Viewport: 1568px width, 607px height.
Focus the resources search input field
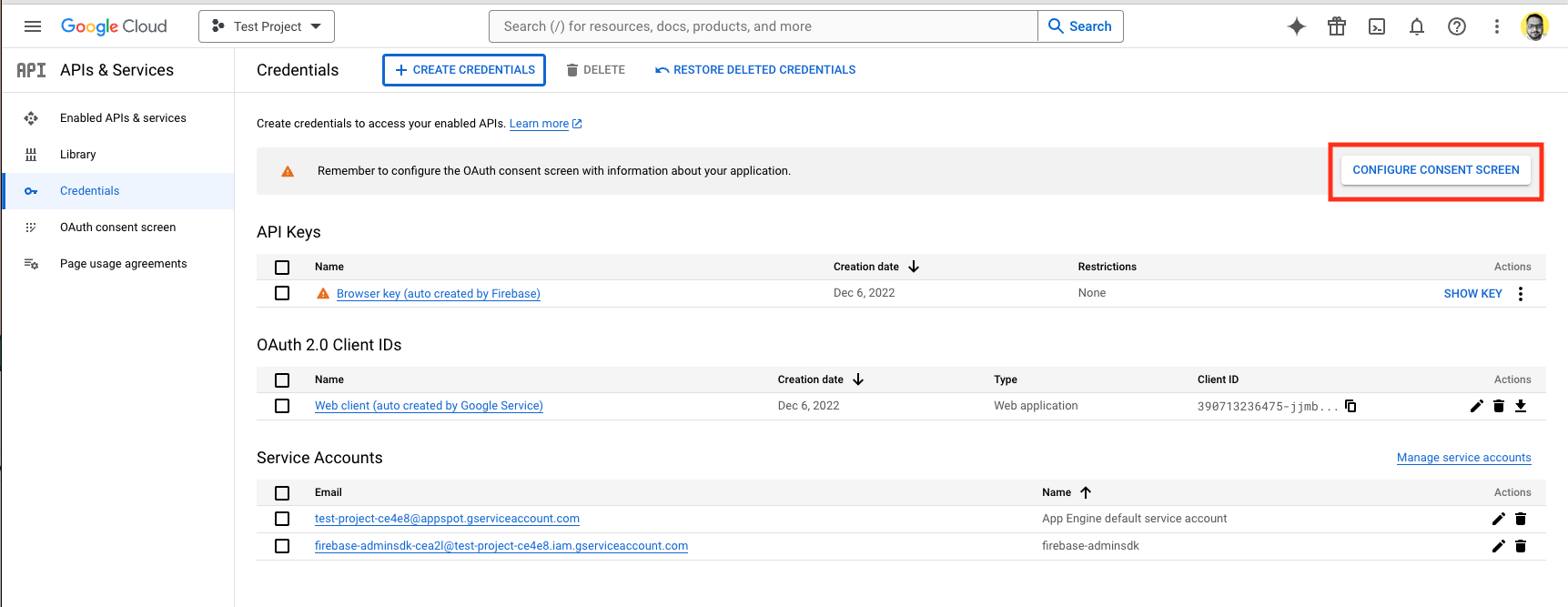coord(764,26)
